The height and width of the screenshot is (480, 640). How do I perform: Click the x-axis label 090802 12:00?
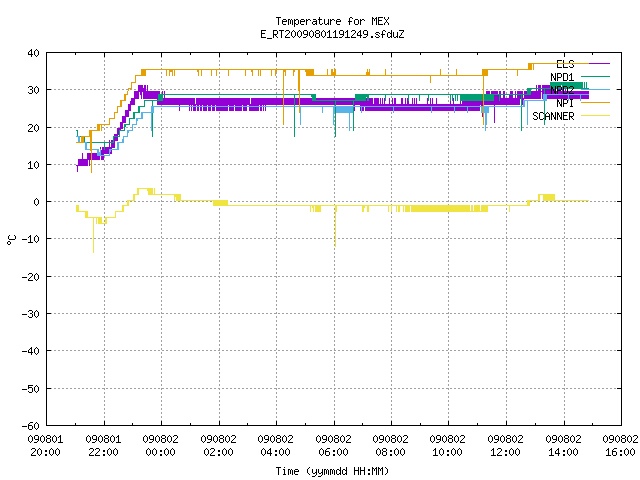(x=506, y=446)
